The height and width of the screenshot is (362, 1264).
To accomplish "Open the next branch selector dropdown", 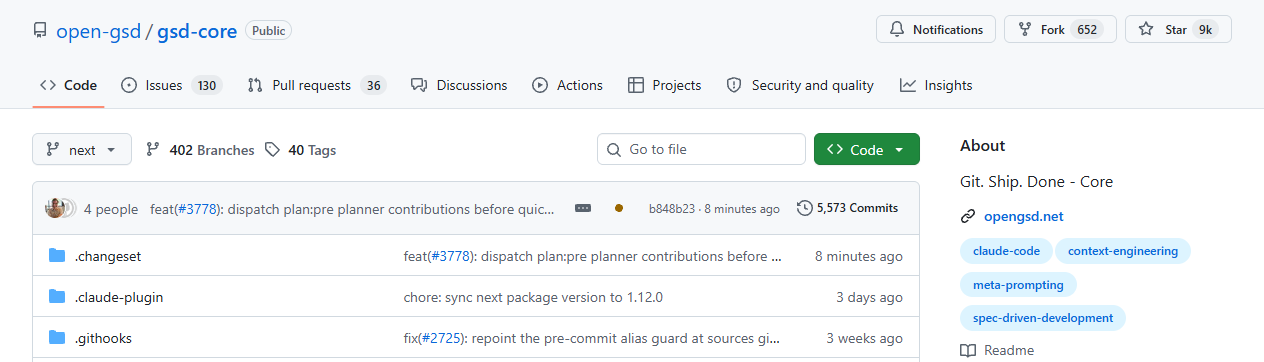I will (x=82, y=150).
